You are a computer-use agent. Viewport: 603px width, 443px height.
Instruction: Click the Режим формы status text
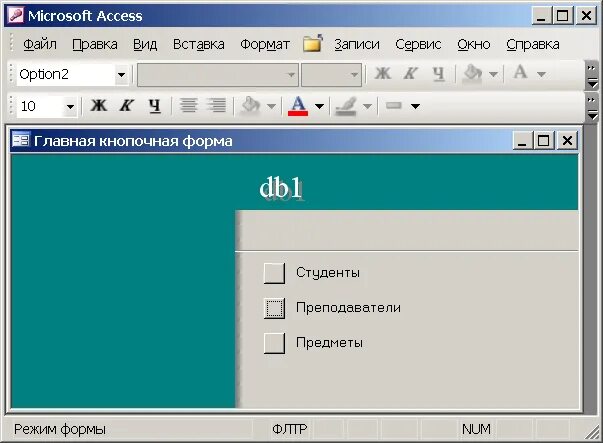(x=60, y=429)
